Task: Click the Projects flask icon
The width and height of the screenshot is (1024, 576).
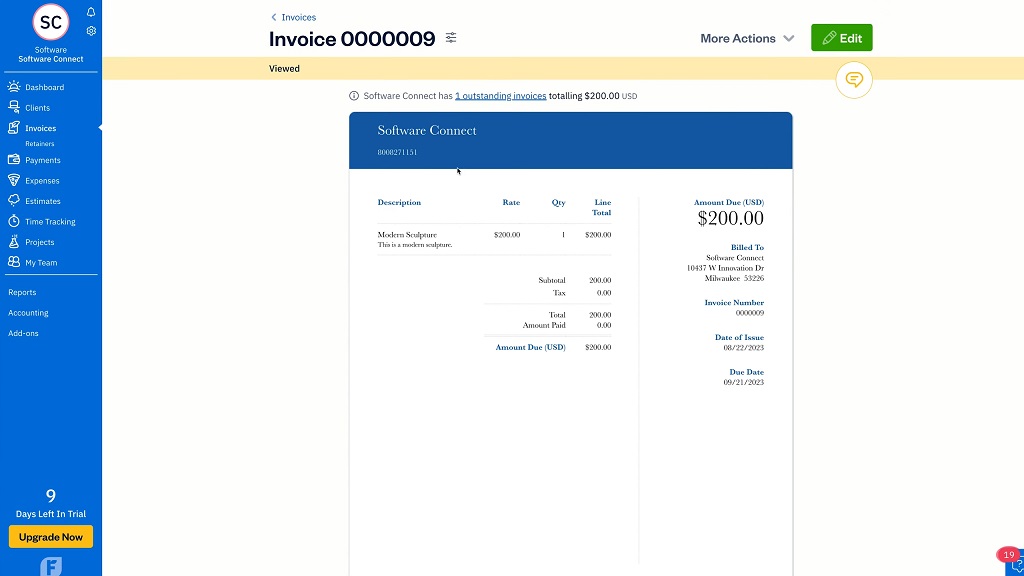Action: (x=14, y=242)
